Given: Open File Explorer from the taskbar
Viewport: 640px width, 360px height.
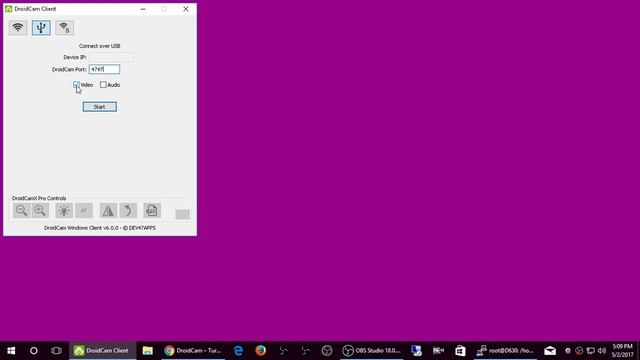Looking at the screenshot, I should coord(147,351).
